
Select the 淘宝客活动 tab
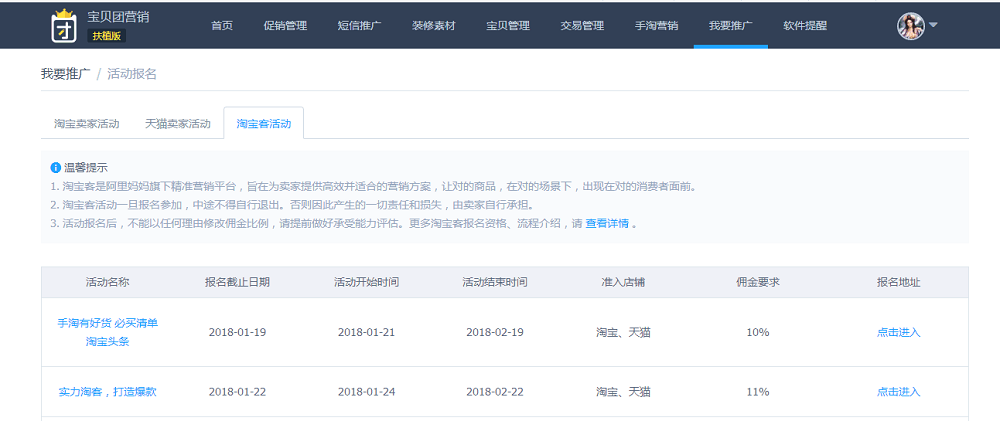[263, 124]
